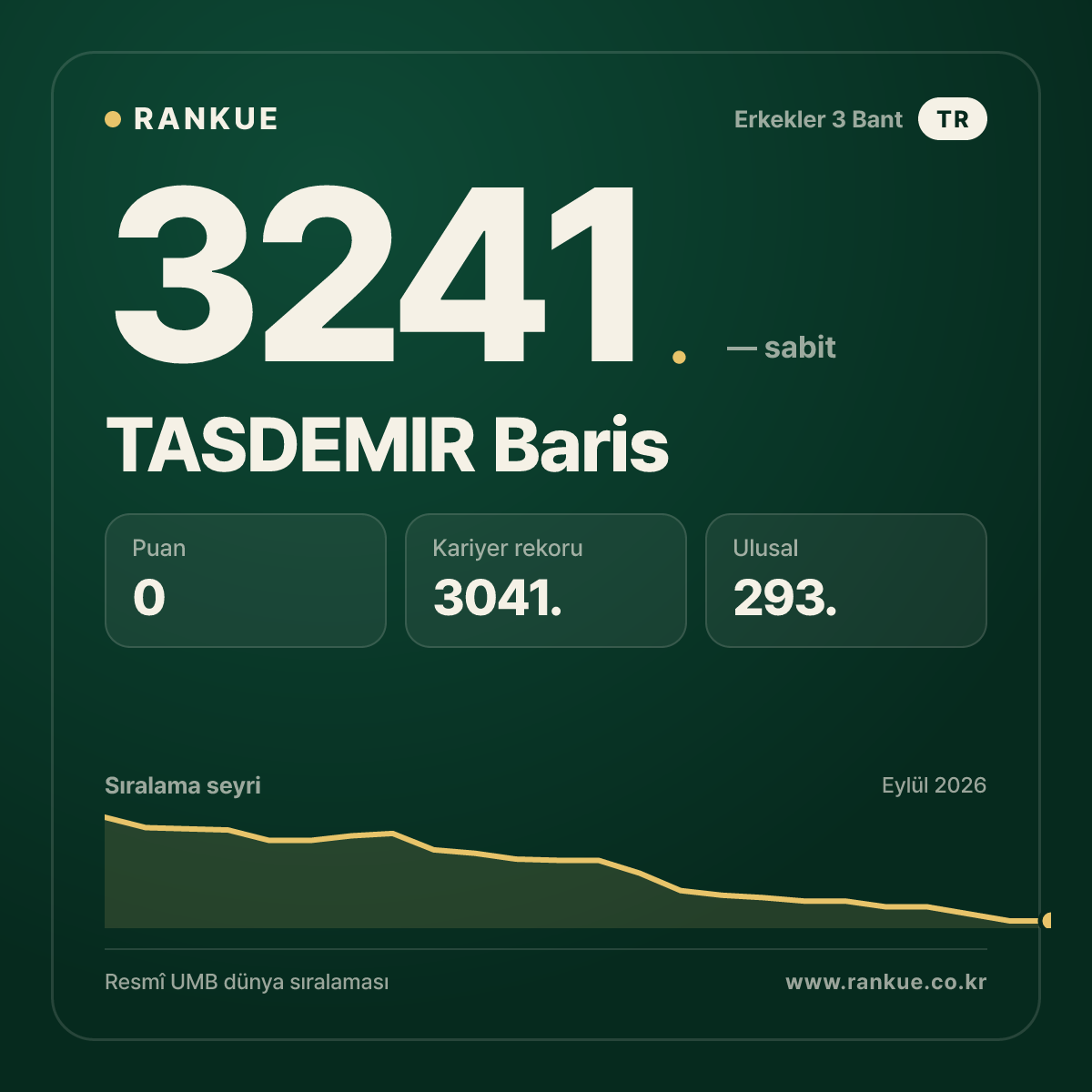Select the TR country badge
1092x1092 pixels.
tap(953, 119)
